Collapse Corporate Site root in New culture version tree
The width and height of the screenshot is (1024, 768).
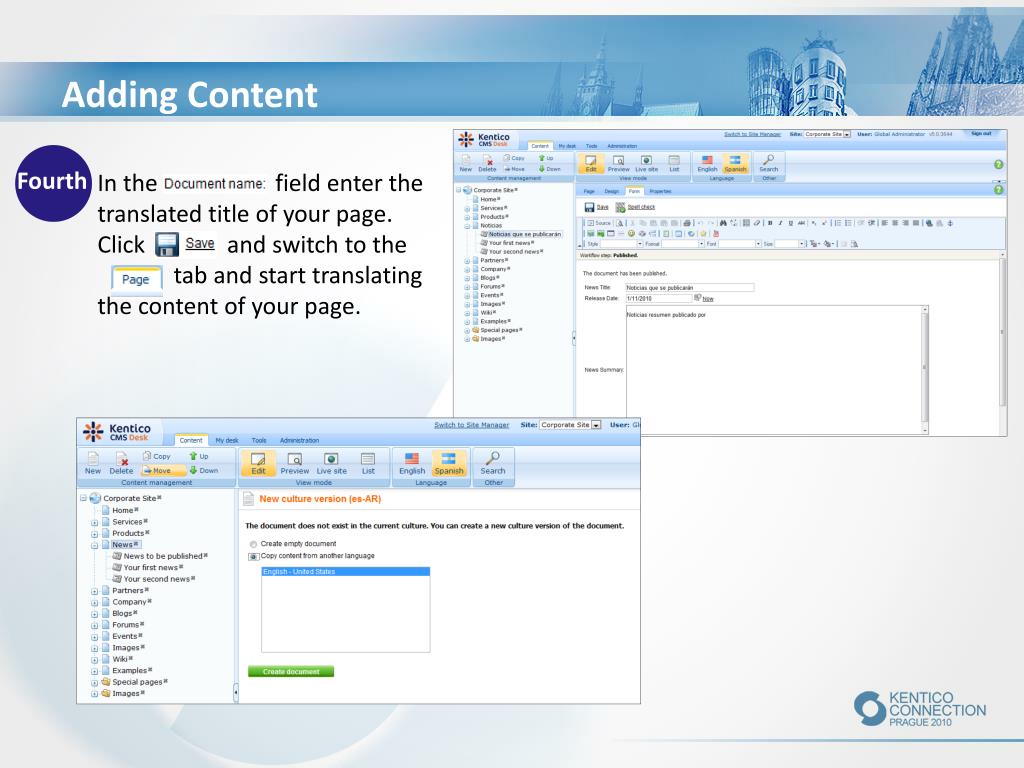[x=84, y=498]
